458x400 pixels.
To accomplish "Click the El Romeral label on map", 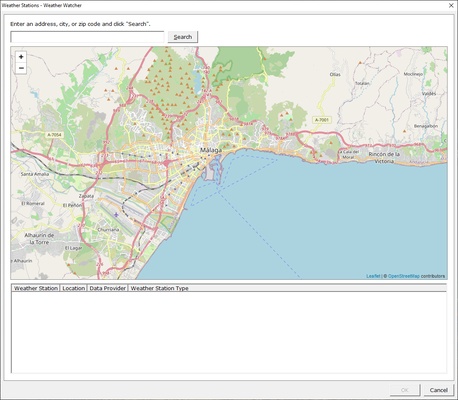I will click(x=33, y=203).
